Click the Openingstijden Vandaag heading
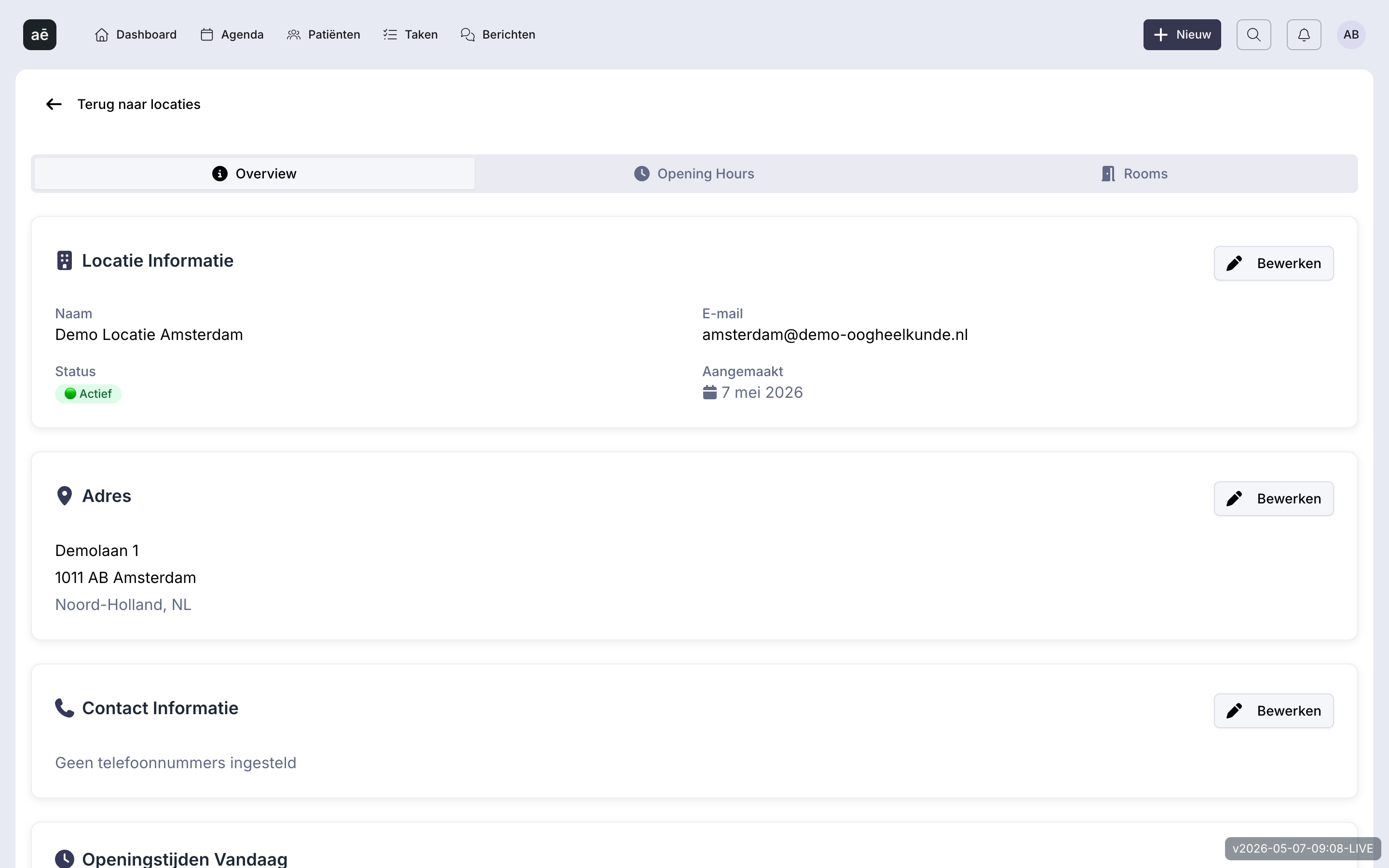 point(185,859)
